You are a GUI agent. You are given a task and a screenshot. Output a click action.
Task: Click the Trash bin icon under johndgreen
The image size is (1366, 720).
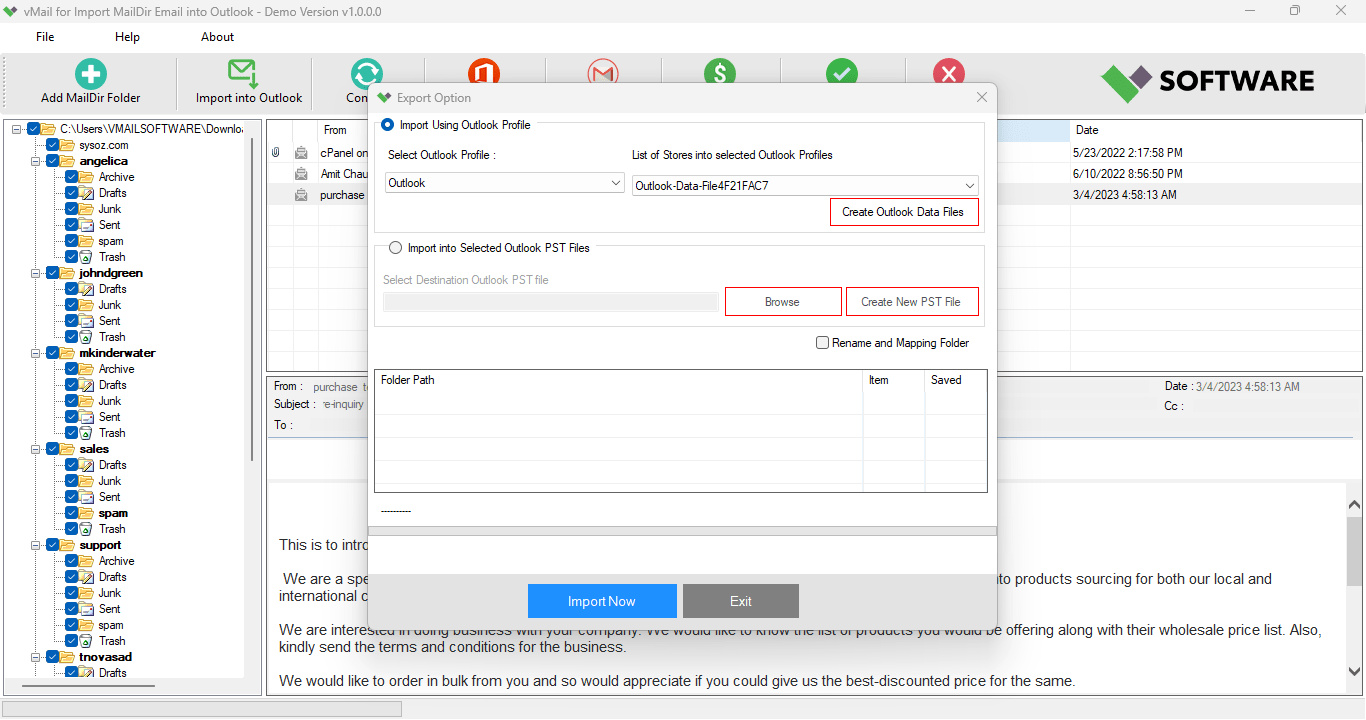point(87,337)
